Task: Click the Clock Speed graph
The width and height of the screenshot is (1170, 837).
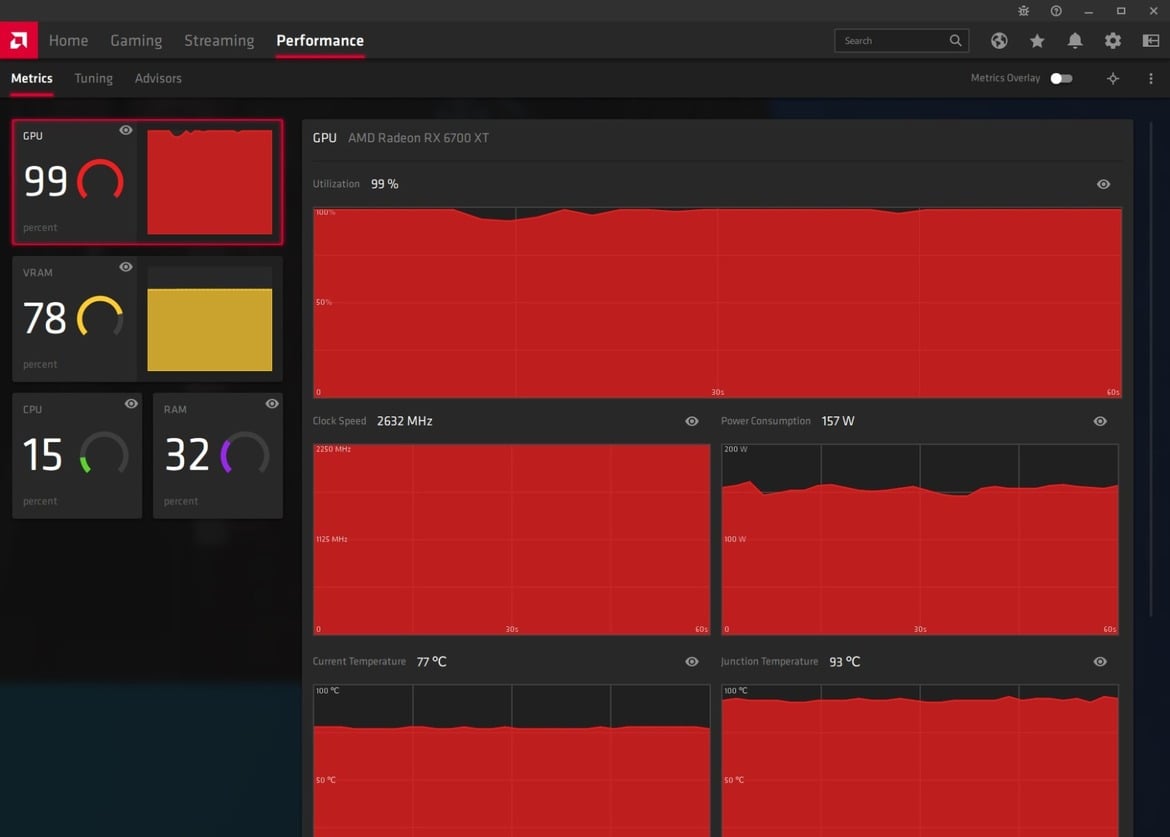Action: (x=511, y=539)
